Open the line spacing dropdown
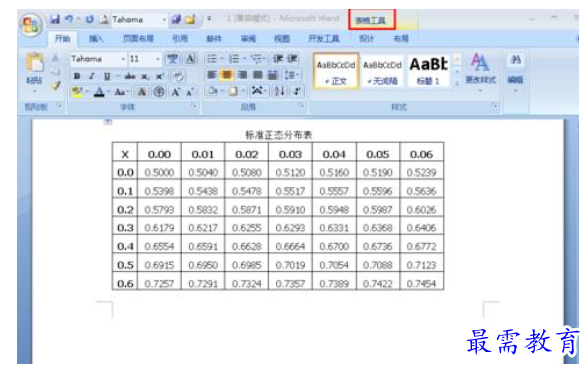This screenshot has height=373, width=588. (x=292, y=75)
